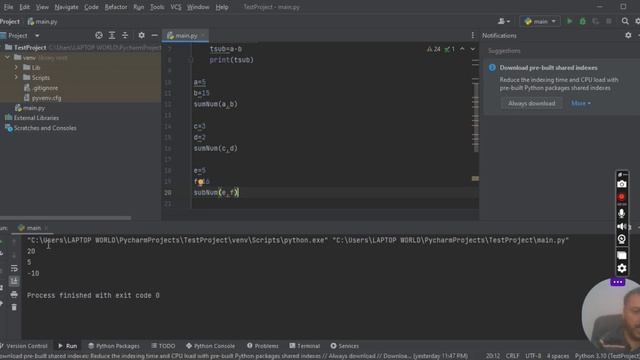Screen dimensions: 640x360
Task: Select main.py file in project tree
Action: tap(30, 108)
